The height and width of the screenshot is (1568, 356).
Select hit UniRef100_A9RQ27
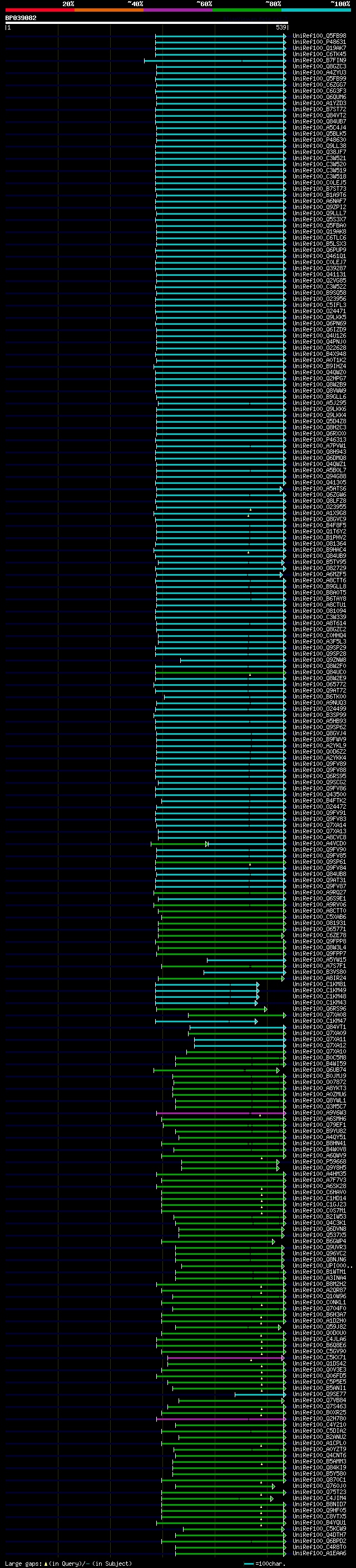(x=319, y=893)
